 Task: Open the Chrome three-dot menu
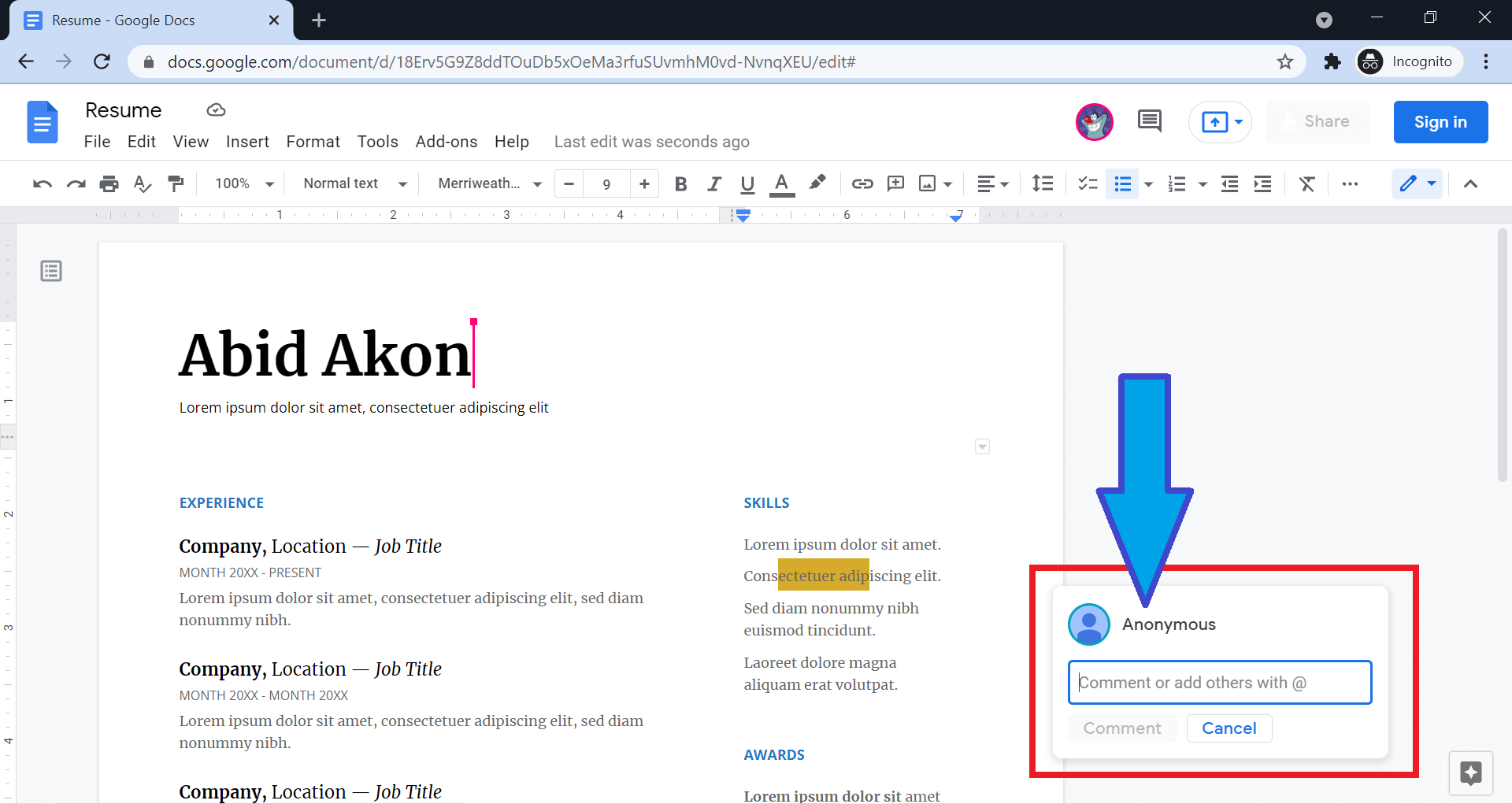(1486, 61)
